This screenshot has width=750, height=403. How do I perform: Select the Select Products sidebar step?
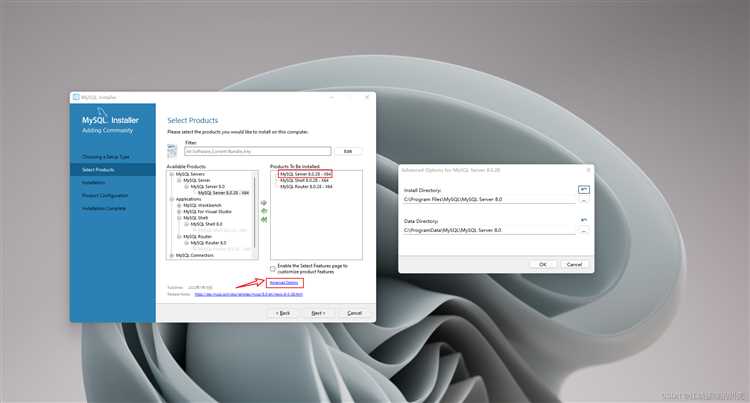click(112, 170)
